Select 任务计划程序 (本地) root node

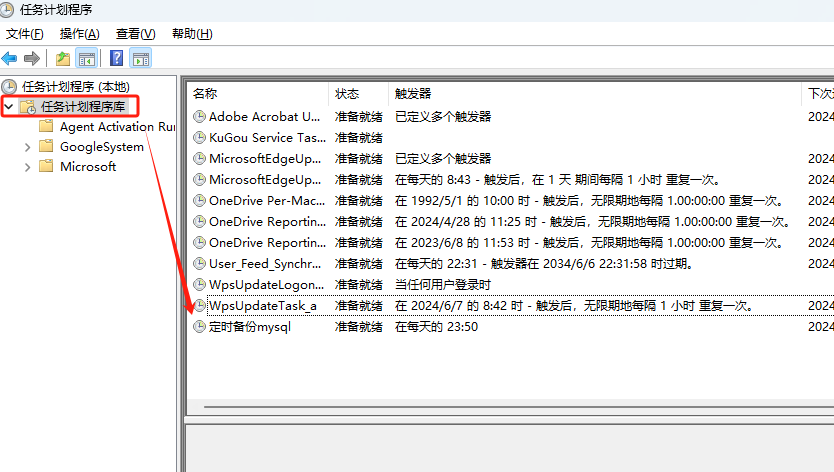(x=76, y=87)
